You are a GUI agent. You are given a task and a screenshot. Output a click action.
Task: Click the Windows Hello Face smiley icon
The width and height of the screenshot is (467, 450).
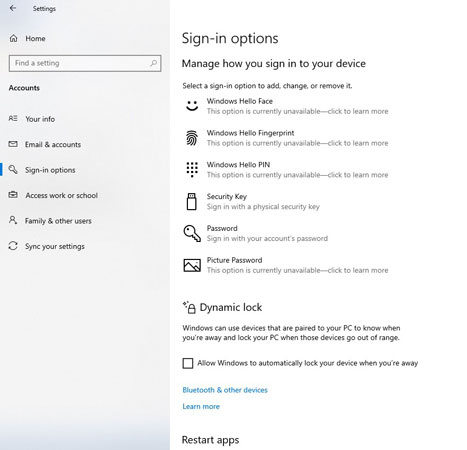[x=192, y=106]
